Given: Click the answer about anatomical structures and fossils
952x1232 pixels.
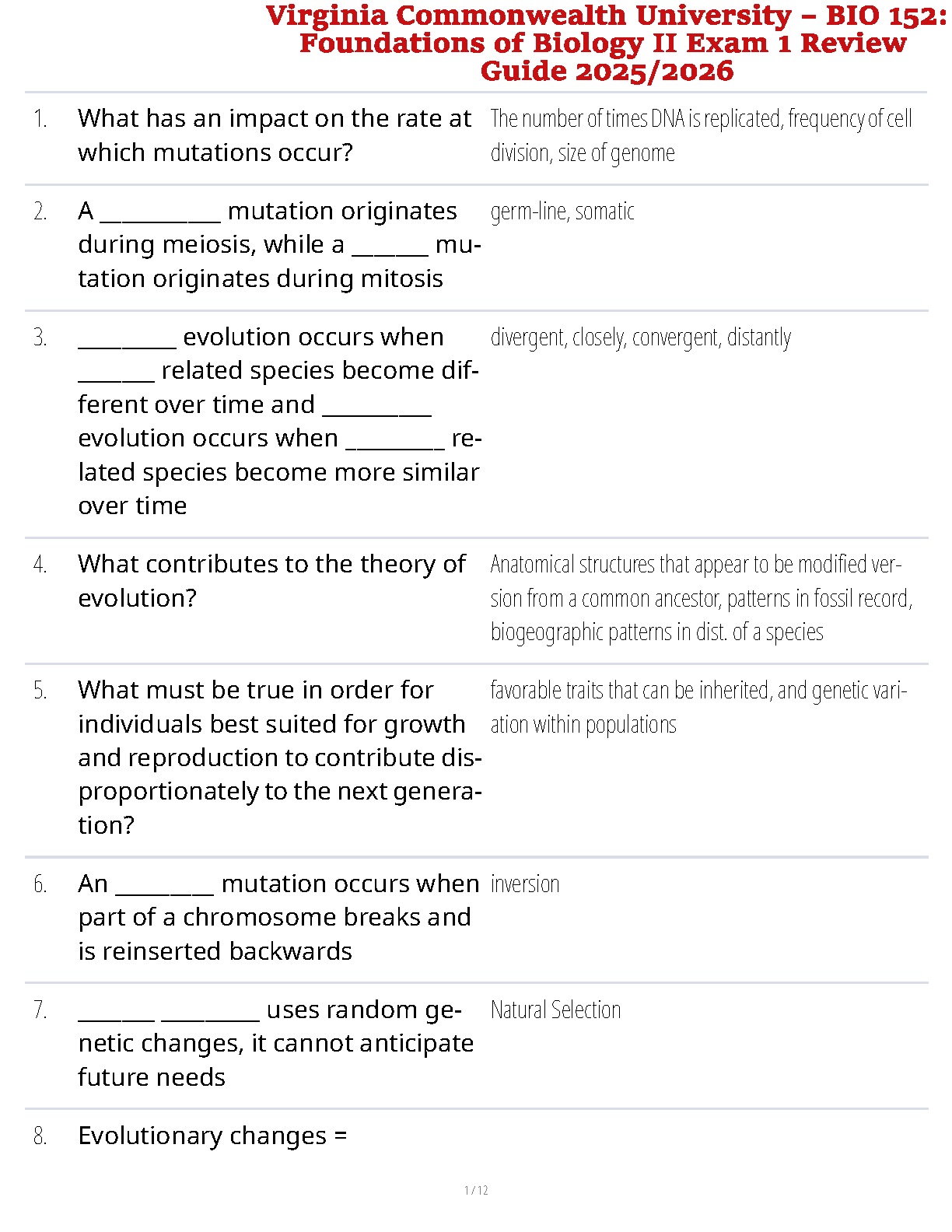Looking at the screenshot, I should click(700, 598).
